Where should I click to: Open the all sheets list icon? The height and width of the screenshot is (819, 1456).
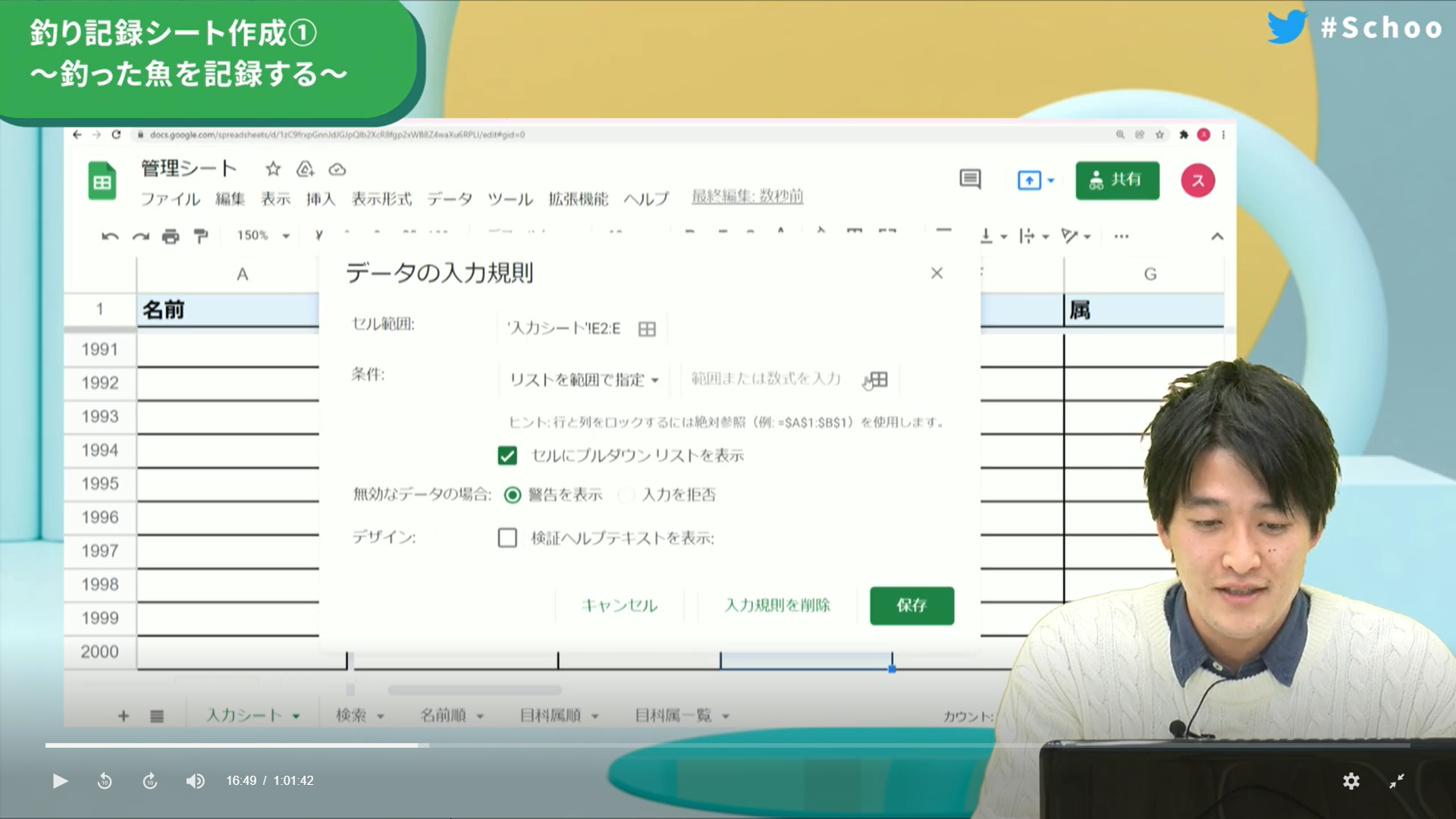point(157,716)
